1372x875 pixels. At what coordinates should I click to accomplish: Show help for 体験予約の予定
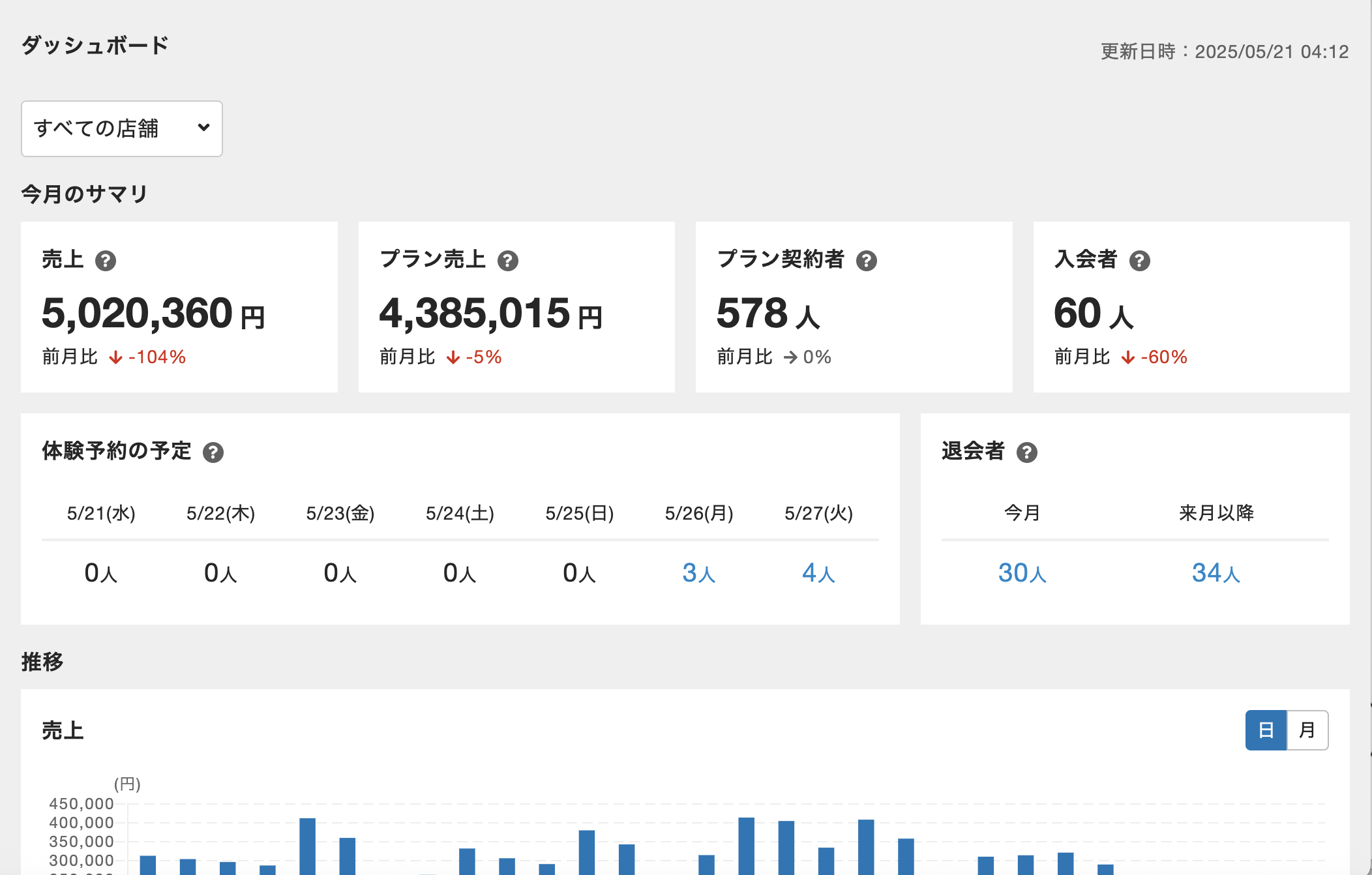pyautogui.click(x=213, y=452)
